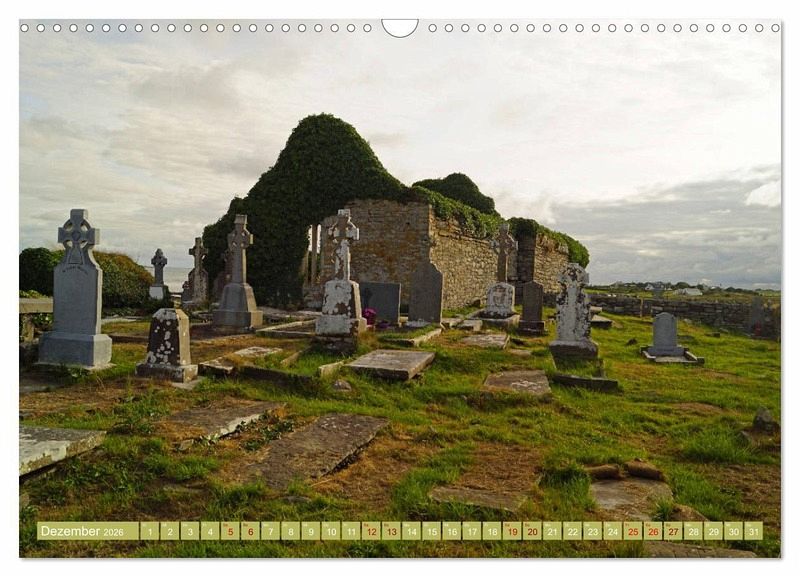Select red day 6 in calendar strip
This screenshot has height=577, width=800.
251,531
